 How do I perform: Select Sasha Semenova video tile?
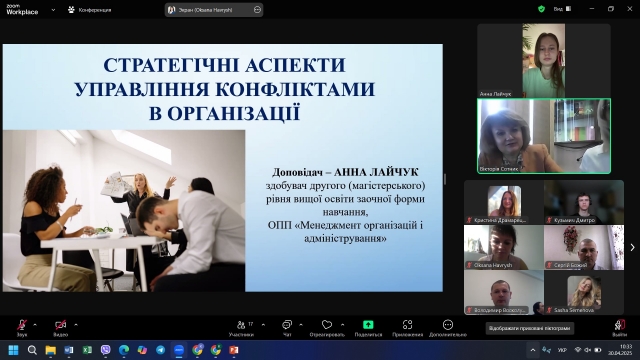(584, 292)
